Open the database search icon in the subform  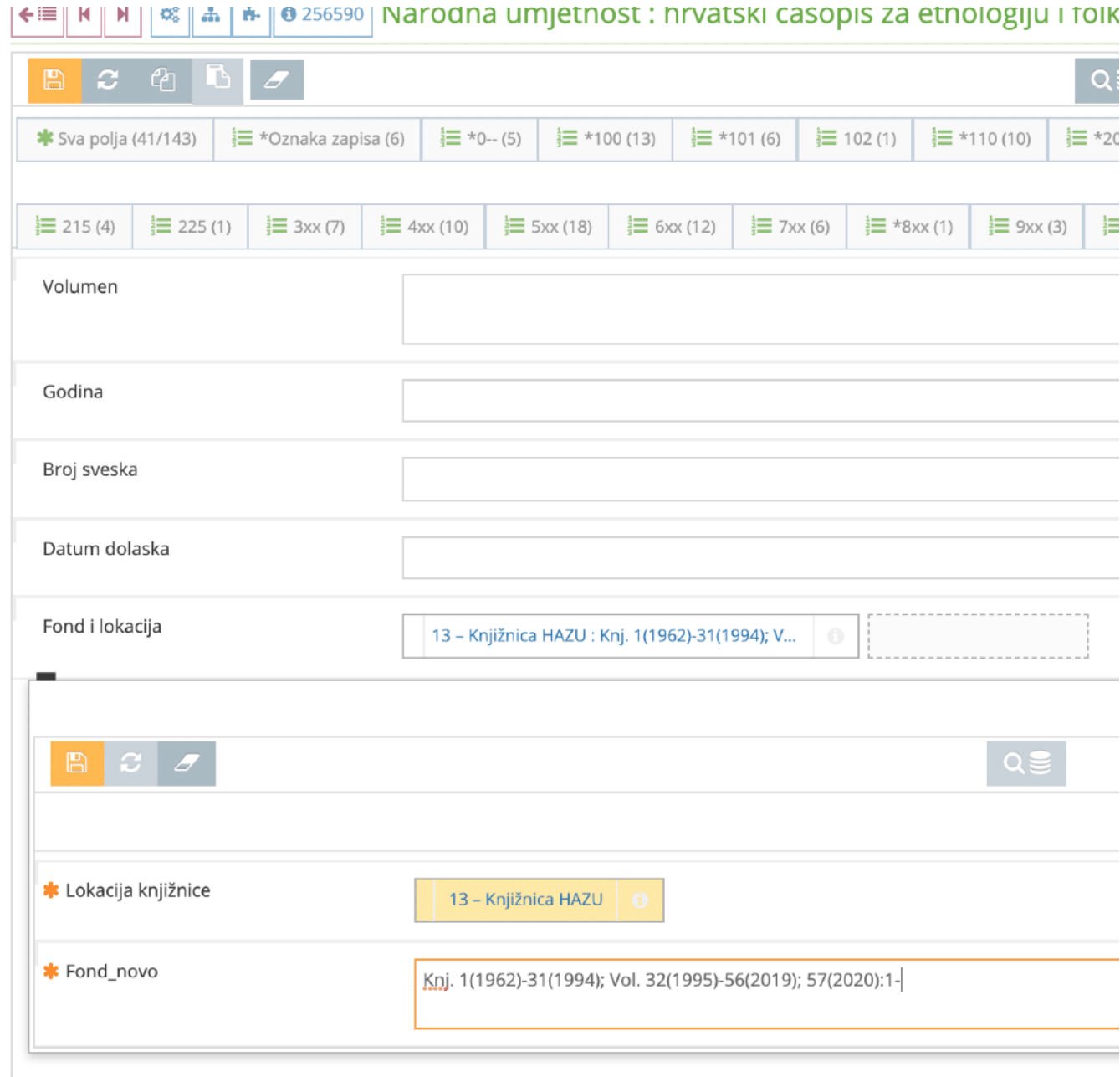[1025, 763]
